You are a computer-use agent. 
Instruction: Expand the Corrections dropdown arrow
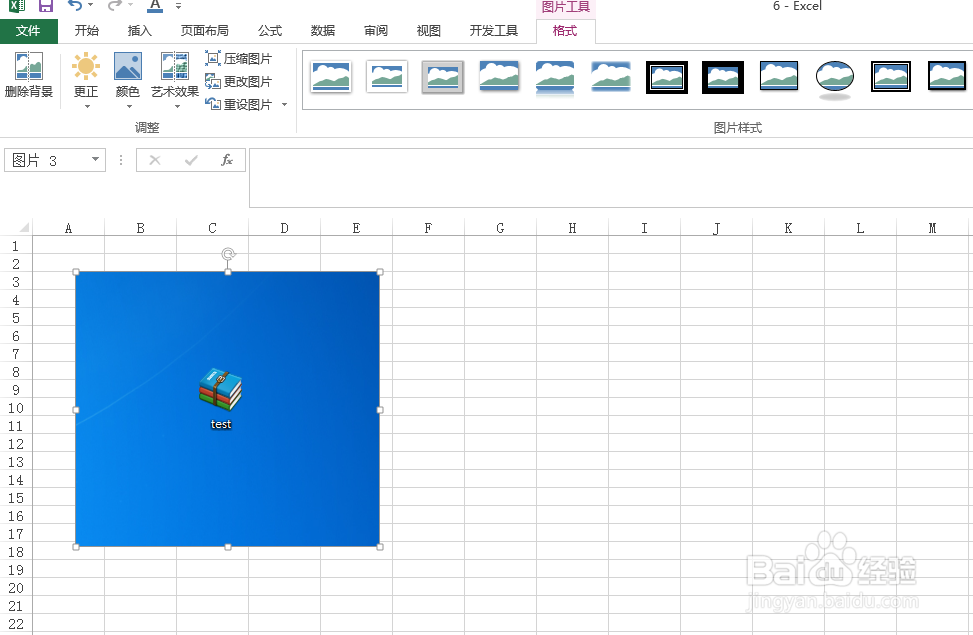tap(87, 107)
